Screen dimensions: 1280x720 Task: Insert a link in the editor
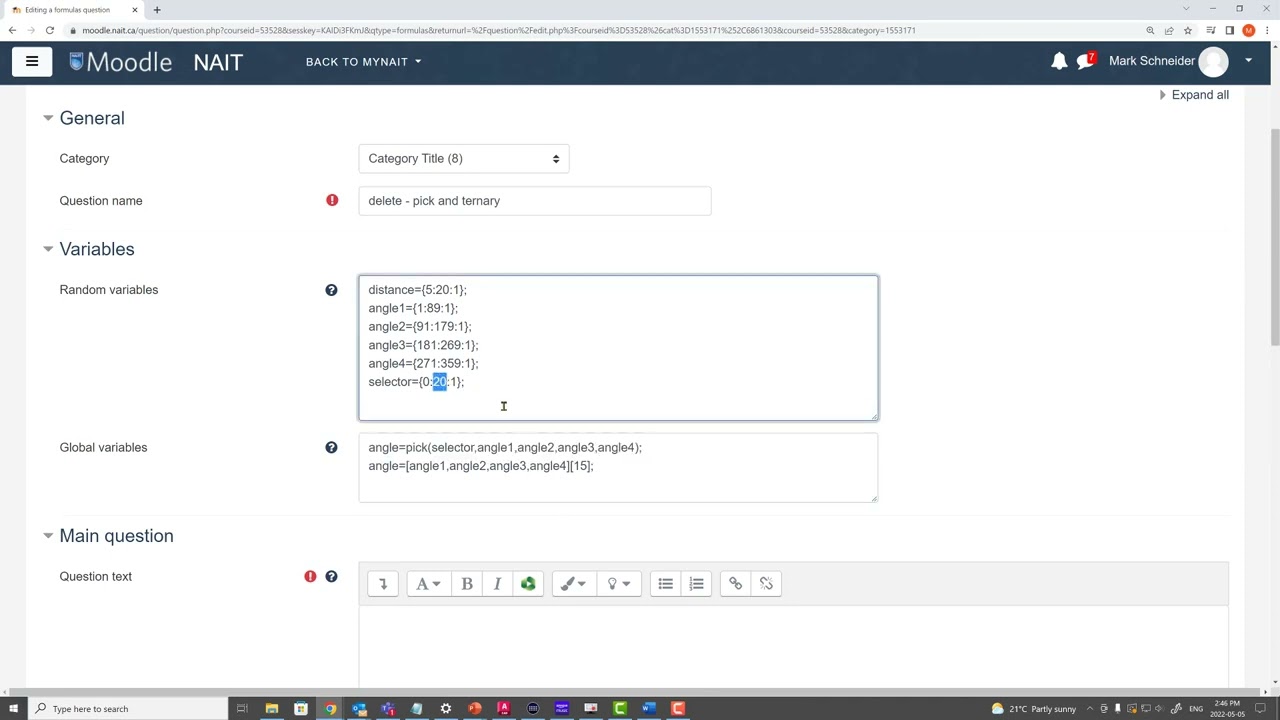point(735,584)
